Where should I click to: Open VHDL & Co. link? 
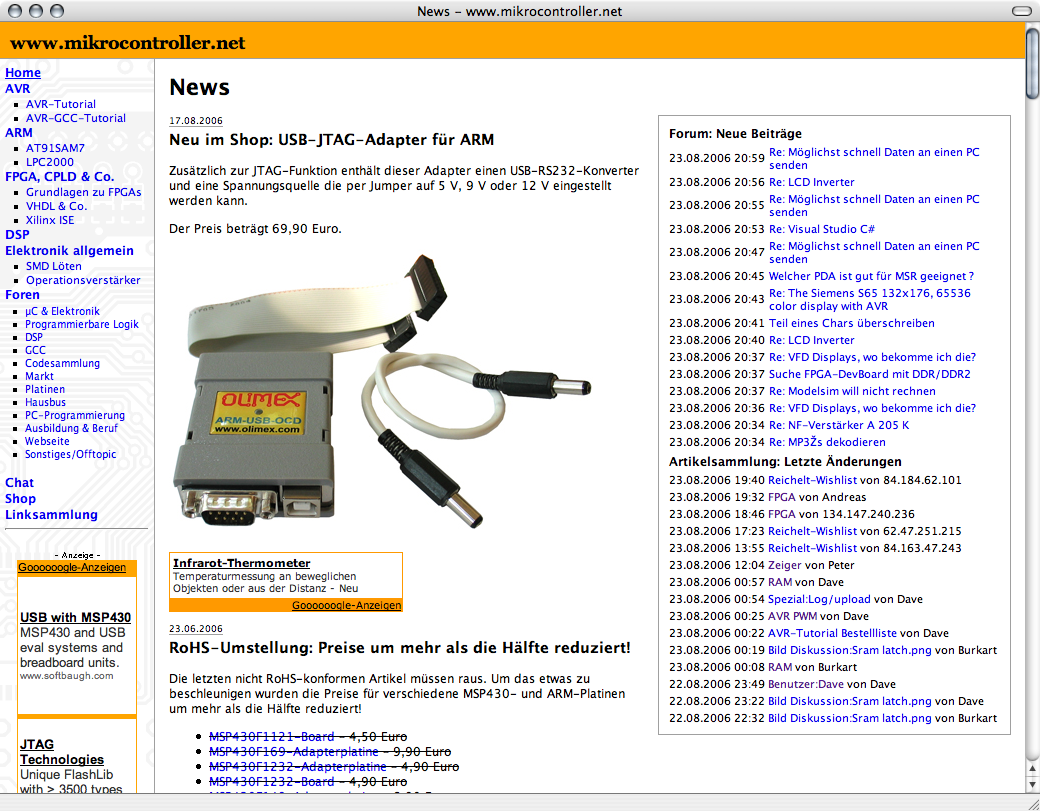[x=56, y=206]
